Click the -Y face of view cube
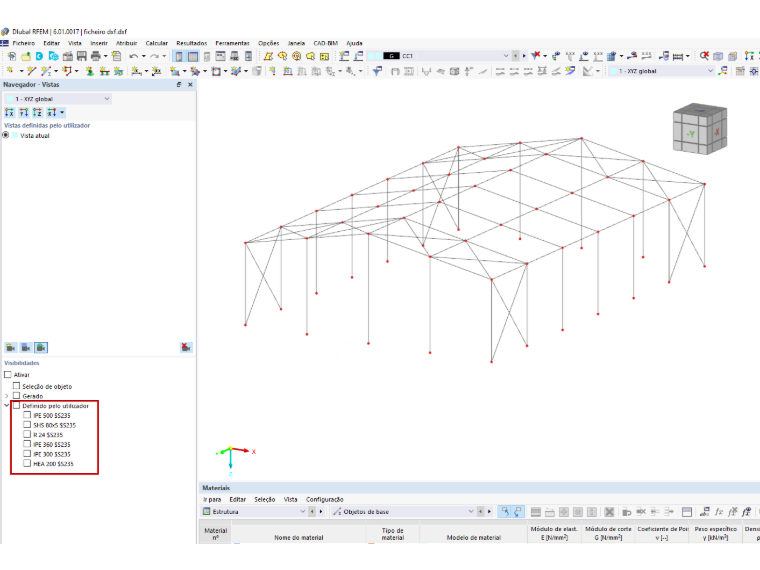Image resolution: width=760 pixels, height=570 pixels. [x=690, y=134]
